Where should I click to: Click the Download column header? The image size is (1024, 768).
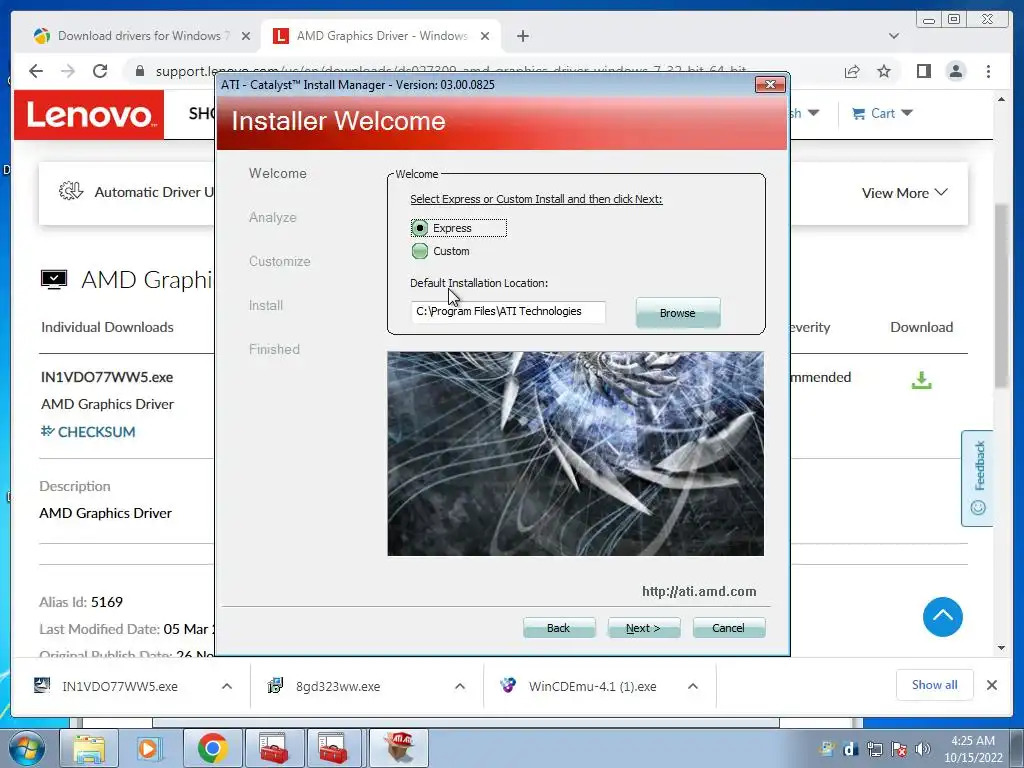coord(921,327)
